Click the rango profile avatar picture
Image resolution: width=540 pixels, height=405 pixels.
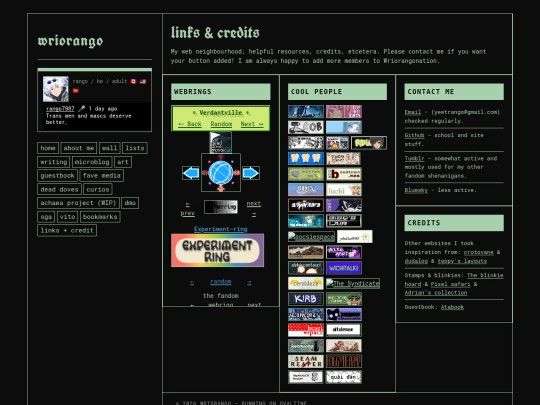coord(55,89)
